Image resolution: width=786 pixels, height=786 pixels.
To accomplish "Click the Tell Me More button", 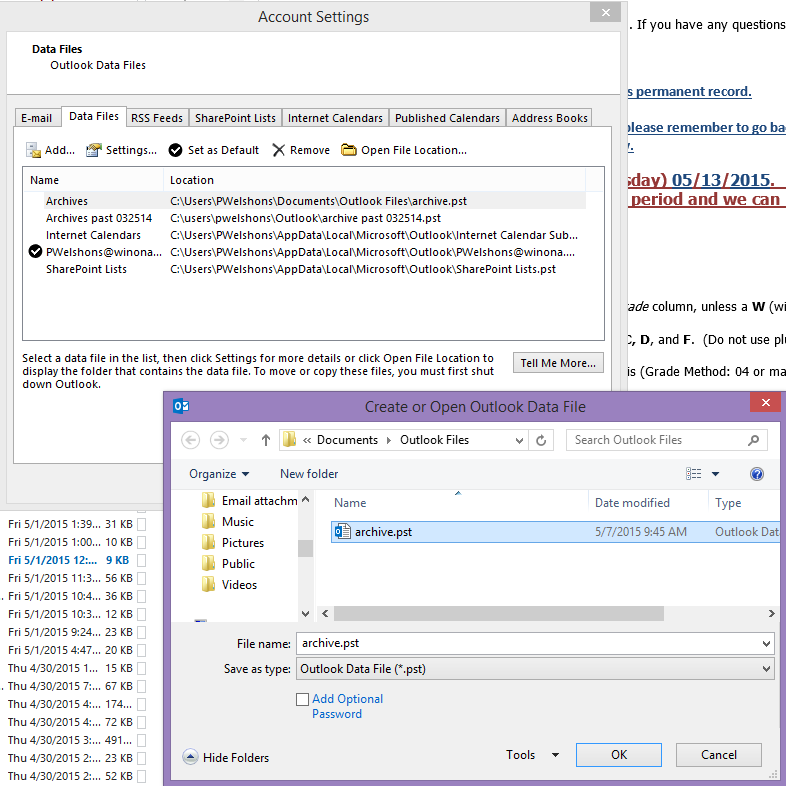I will click(x=558, y=363).
